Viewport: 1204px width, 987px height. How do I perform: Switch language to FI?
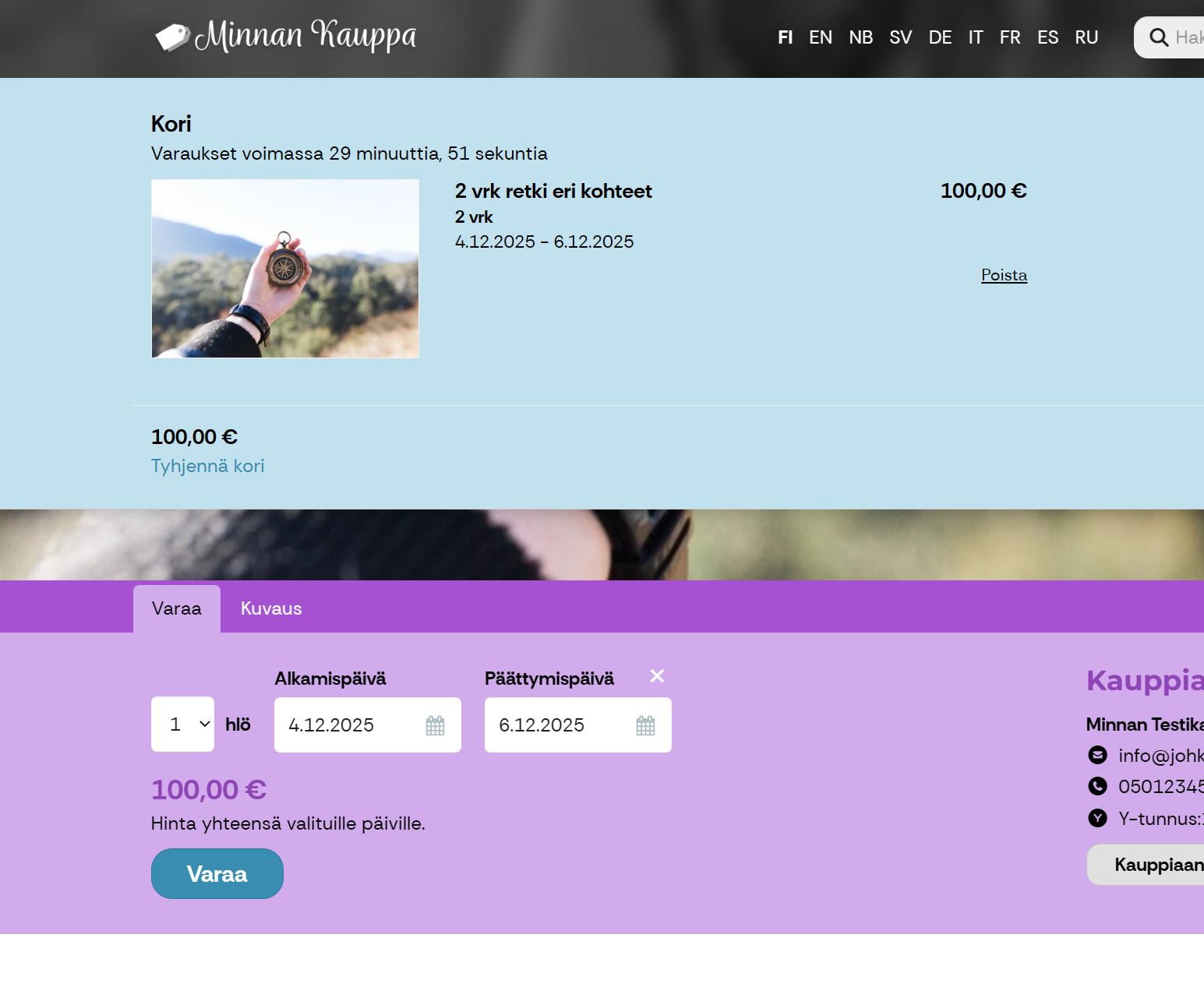click(x=786, y=37)
